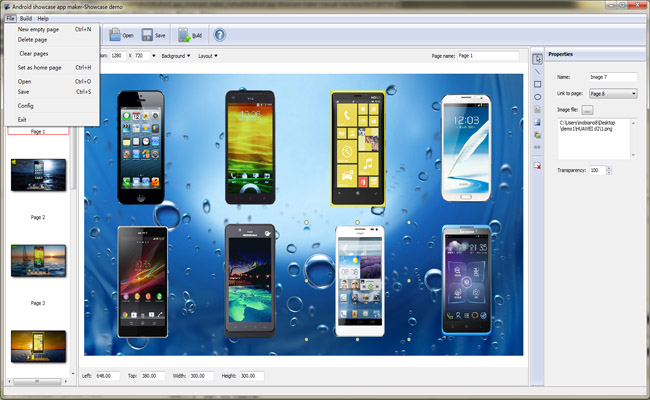Click the Name field showing Image 7
The width and height of the screenshot is (650, 400).
(x=613, y=77)
